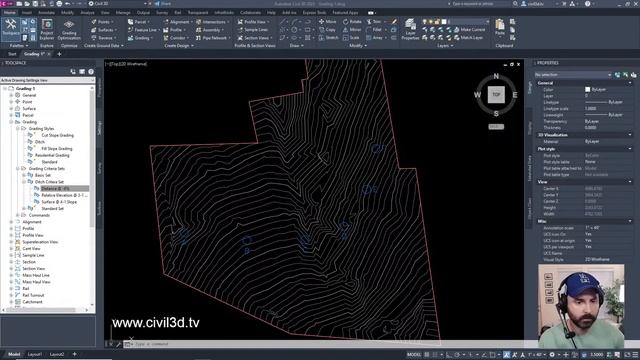Add a new drawing tab with plus
Image resolution: width=640 pixels, height=360 pixels.
click(59, 54)
